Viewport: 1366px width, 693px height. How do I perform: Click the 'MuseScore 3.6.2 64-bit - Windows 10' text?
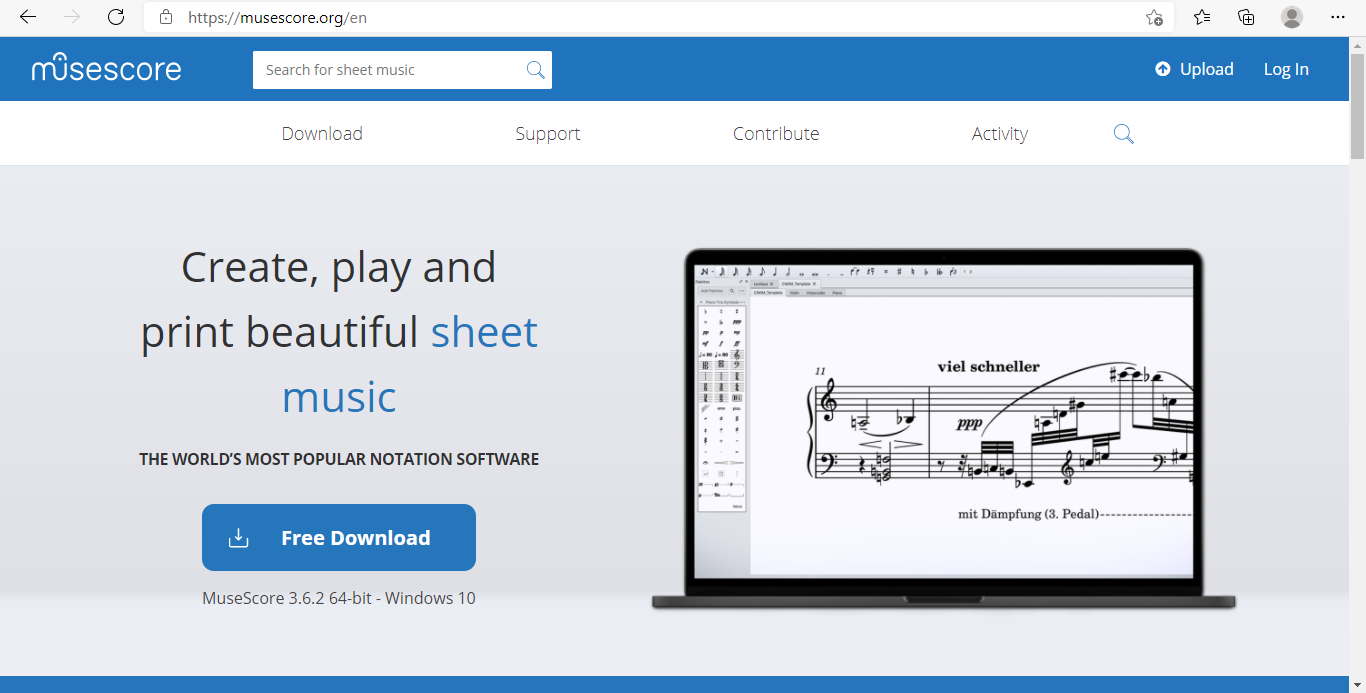[339, 598]
